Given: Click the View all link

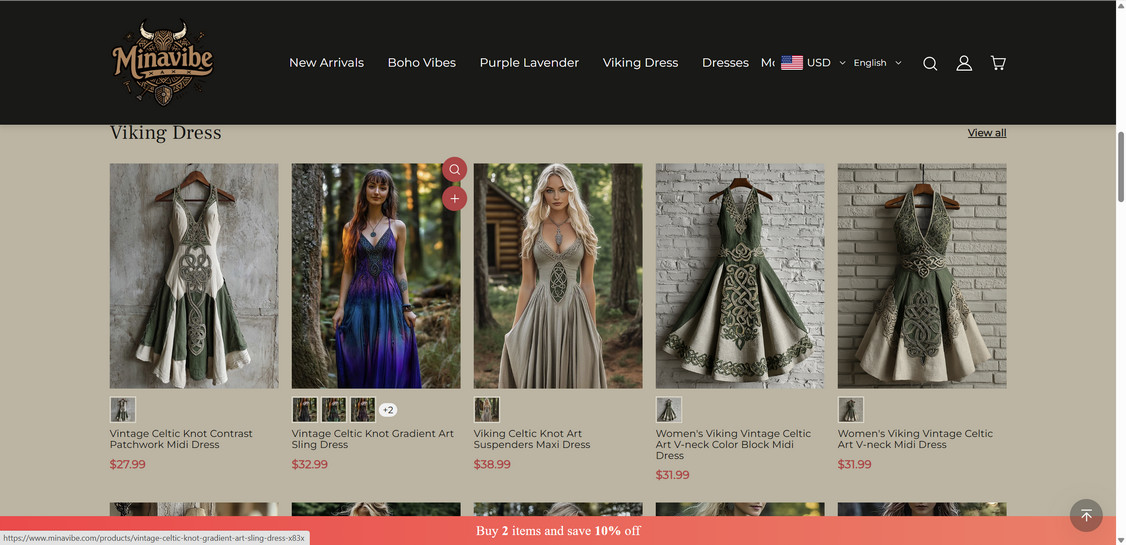Looking at the screenshot, I should pyautogui.click(x=987, y=133).
